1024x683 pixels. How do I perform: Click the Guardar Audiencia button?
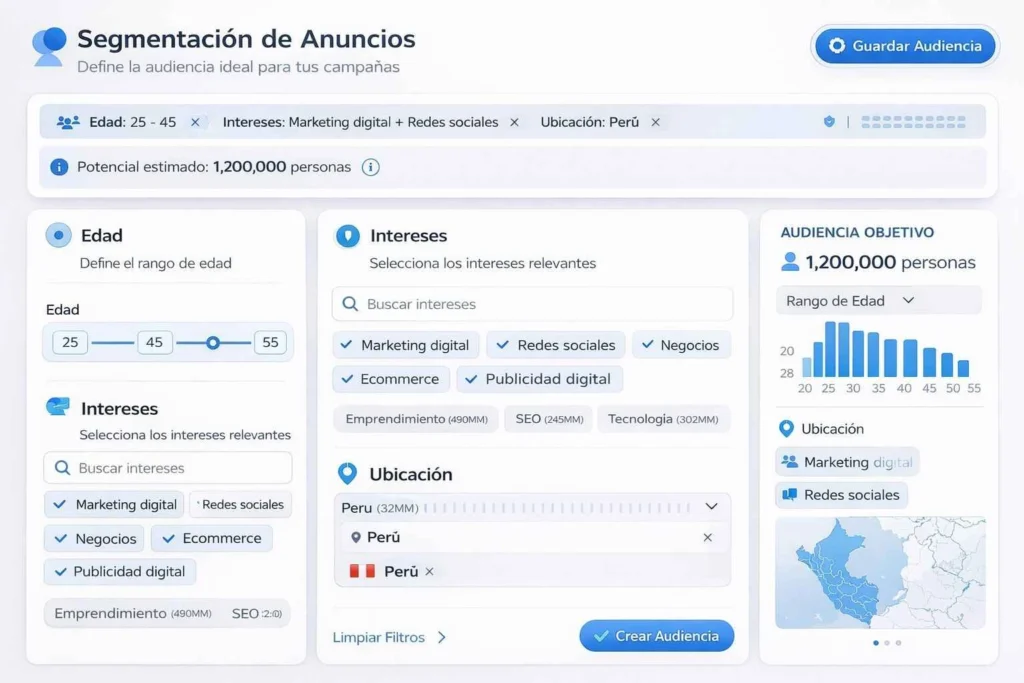coord(904,46)
